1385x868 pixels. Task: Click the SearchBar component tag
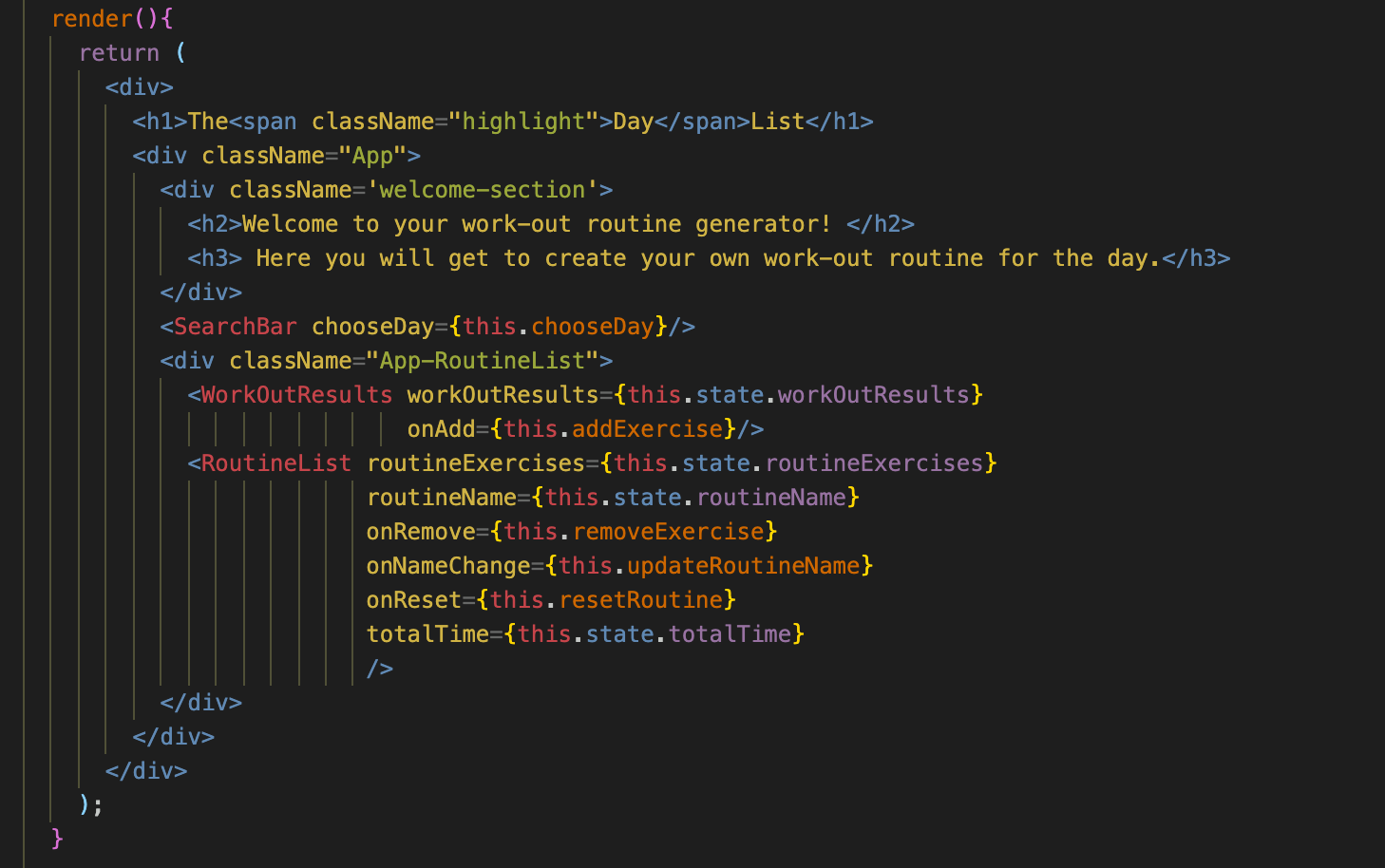click(236, 327)
